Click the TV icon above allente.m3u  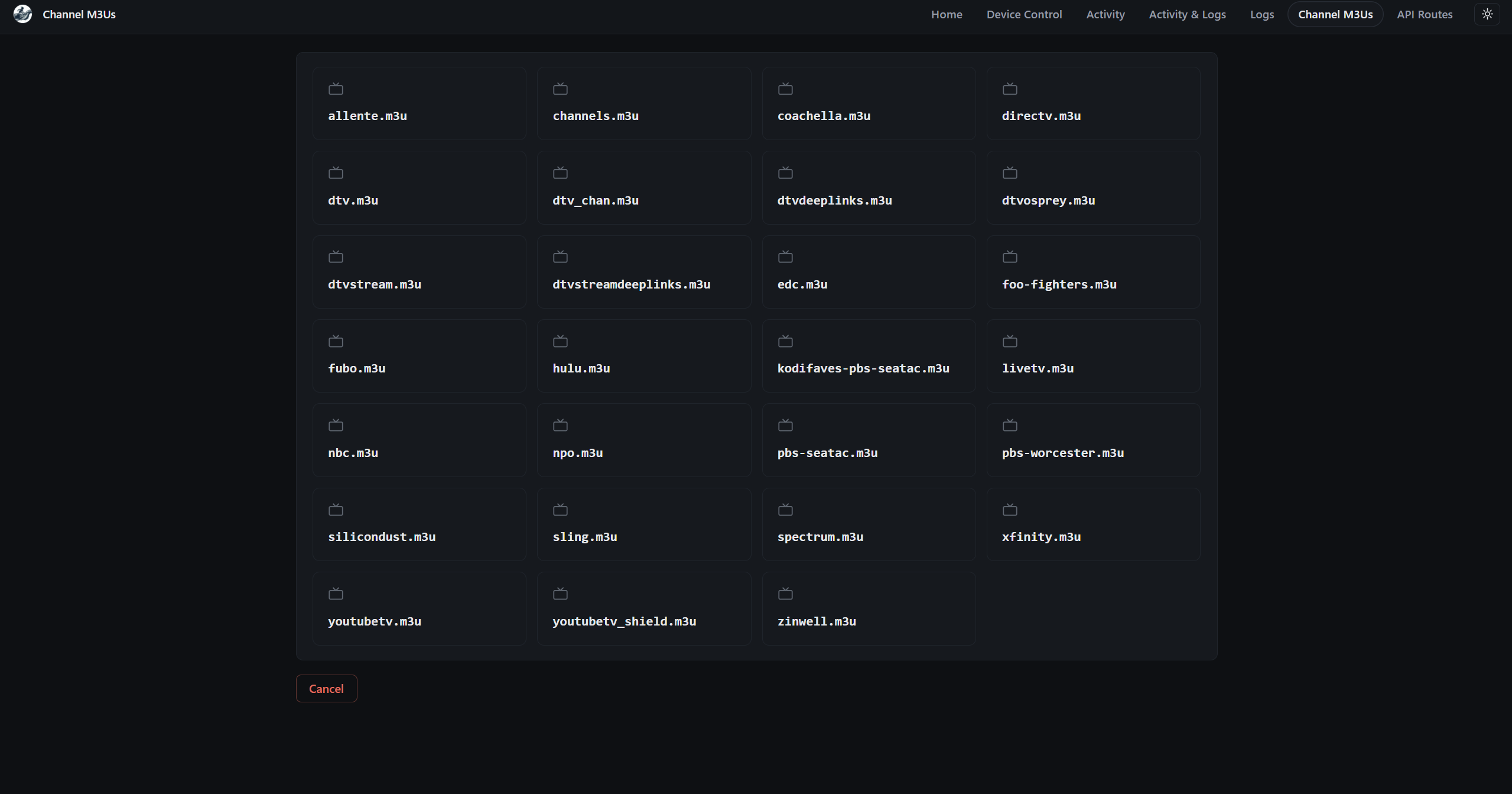336,89
